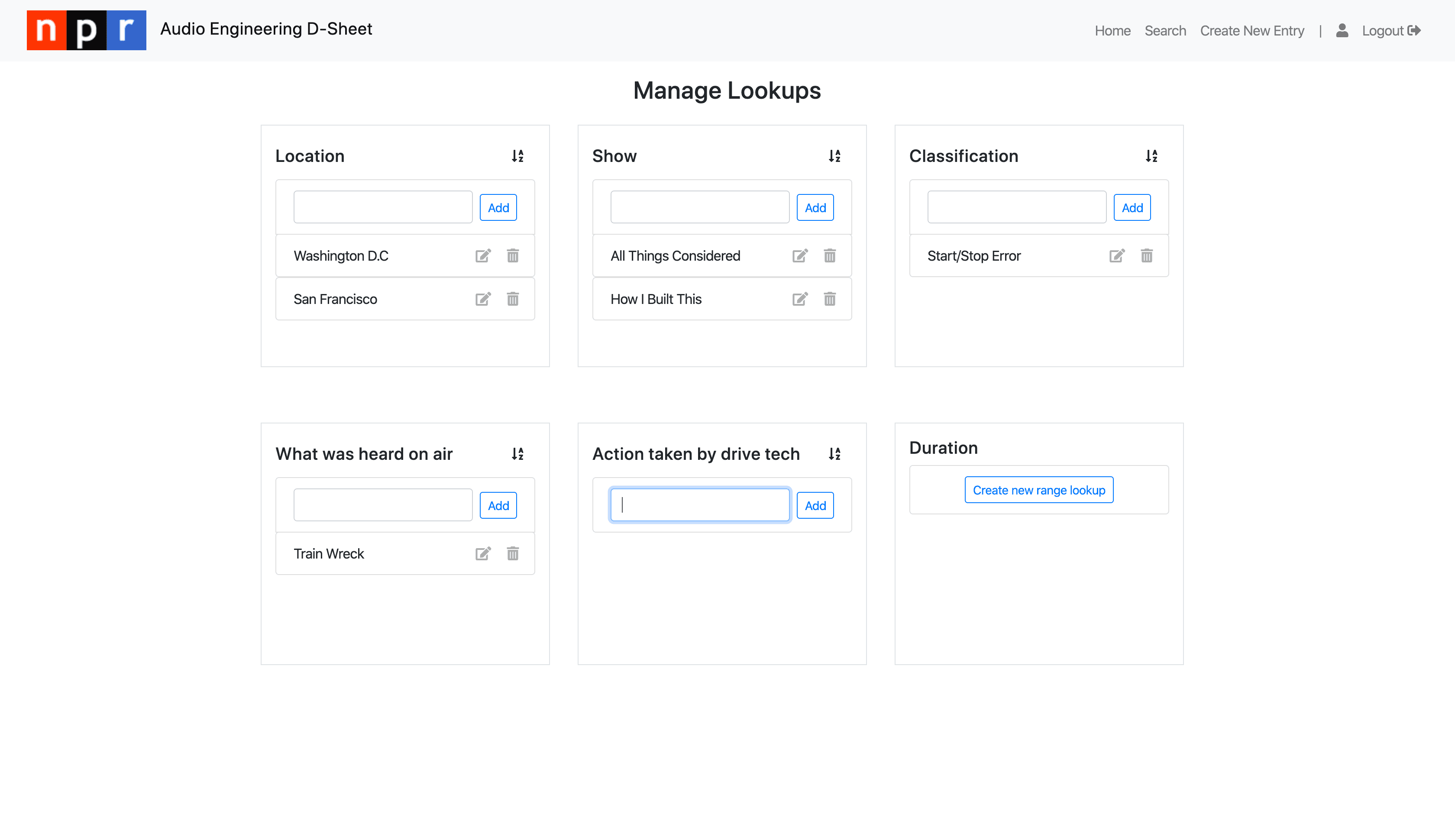Delete the How I Built This show
This screenshot has height=840, width=1455.
tap(830, 299)
